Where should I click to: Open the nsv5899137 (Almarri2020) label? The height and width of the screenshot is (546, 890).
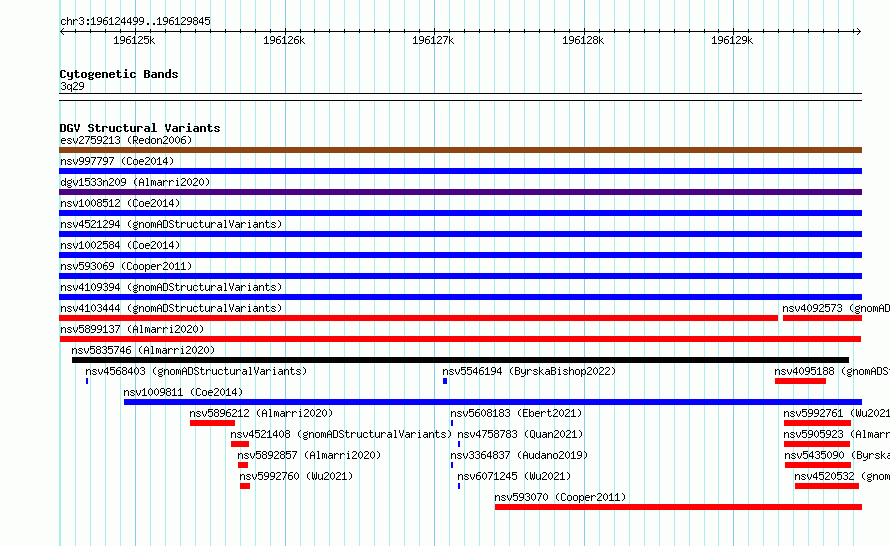point(132,329)
